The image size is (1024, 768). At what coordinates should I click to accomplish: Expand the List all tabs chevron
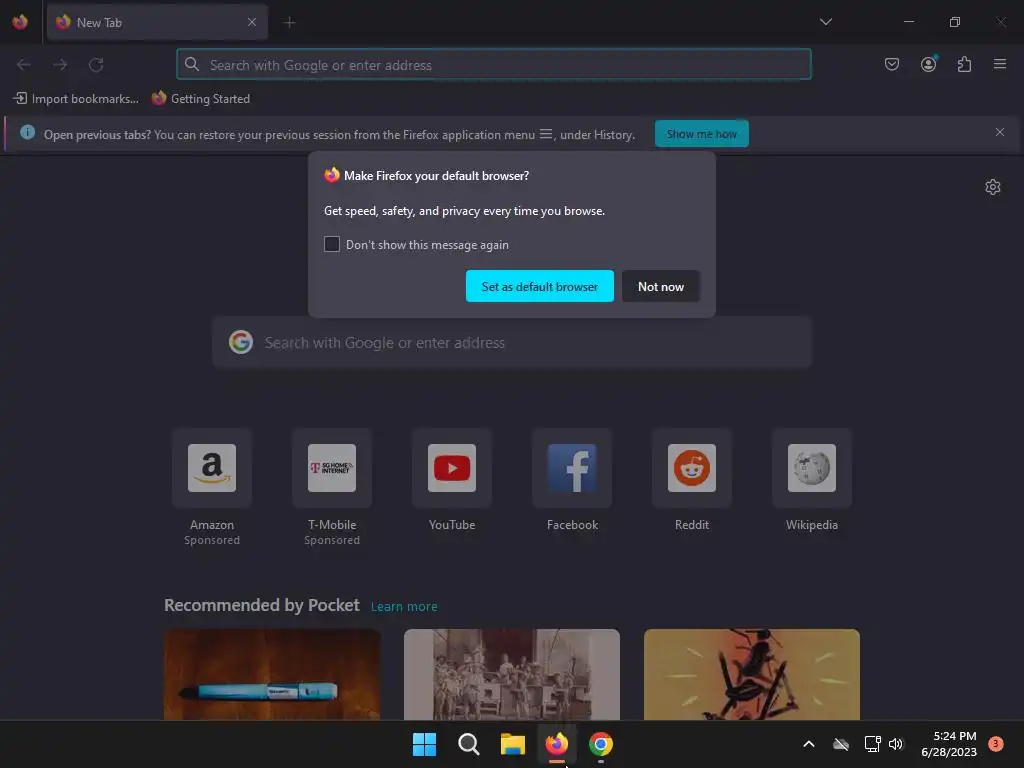[825, 22]
